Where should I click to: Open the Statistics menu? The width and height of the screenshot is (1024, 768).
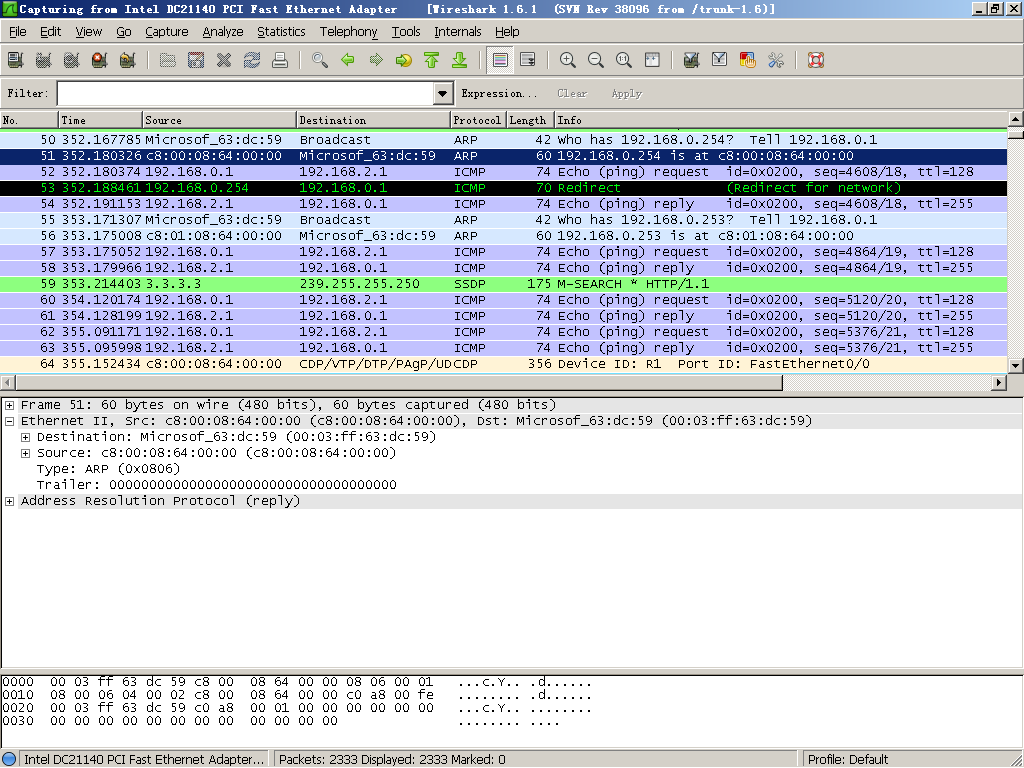[281, 31]
